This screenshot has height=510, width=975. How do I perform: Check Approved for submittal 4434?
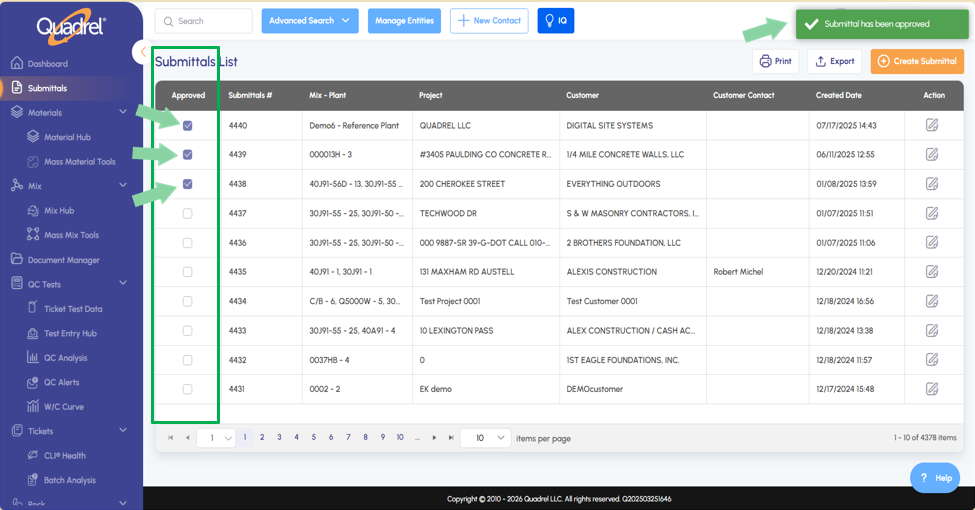click(x=187, y=301)
